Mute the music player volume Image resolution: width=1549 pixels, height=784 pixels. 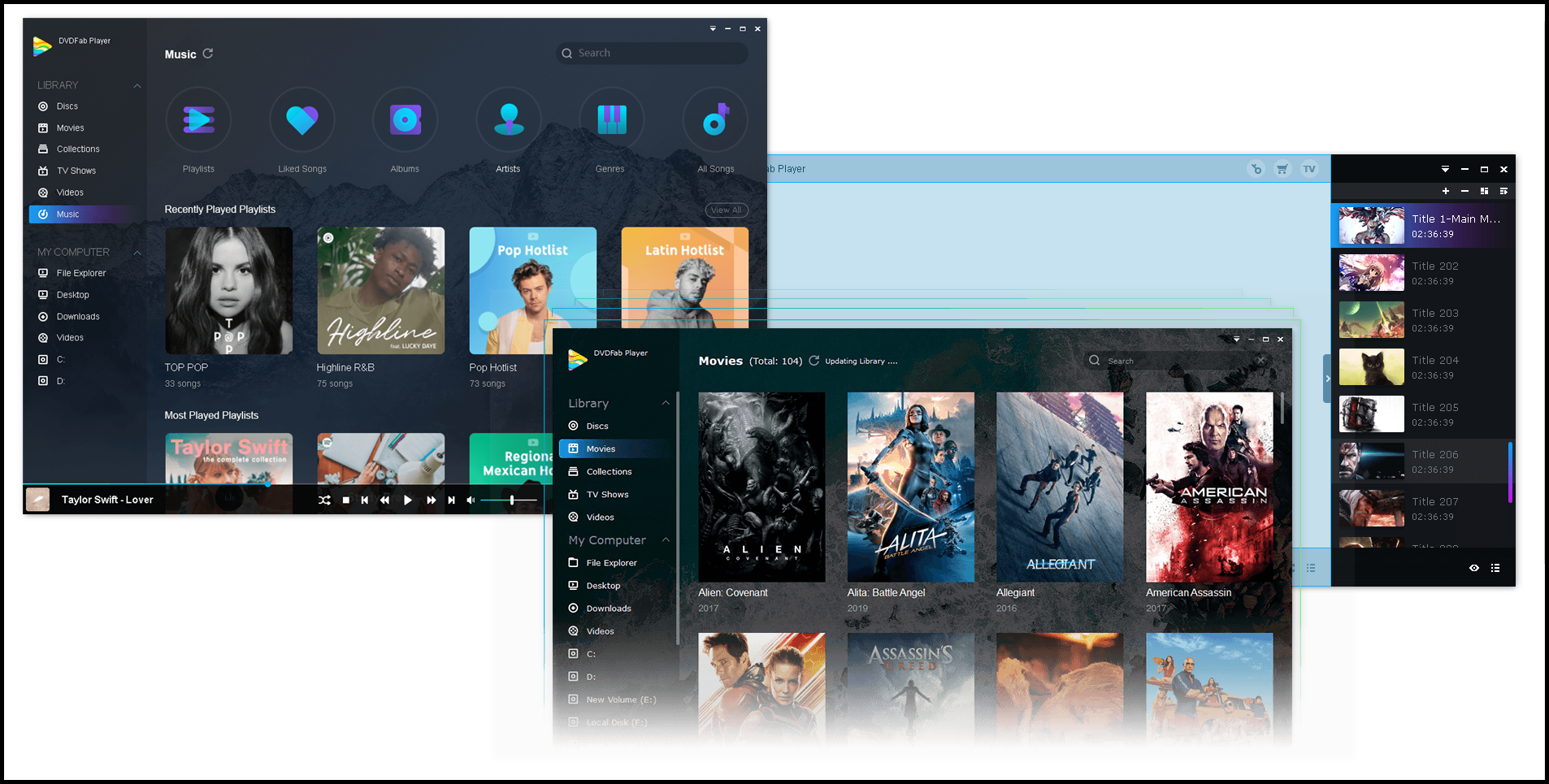(471, 500)
